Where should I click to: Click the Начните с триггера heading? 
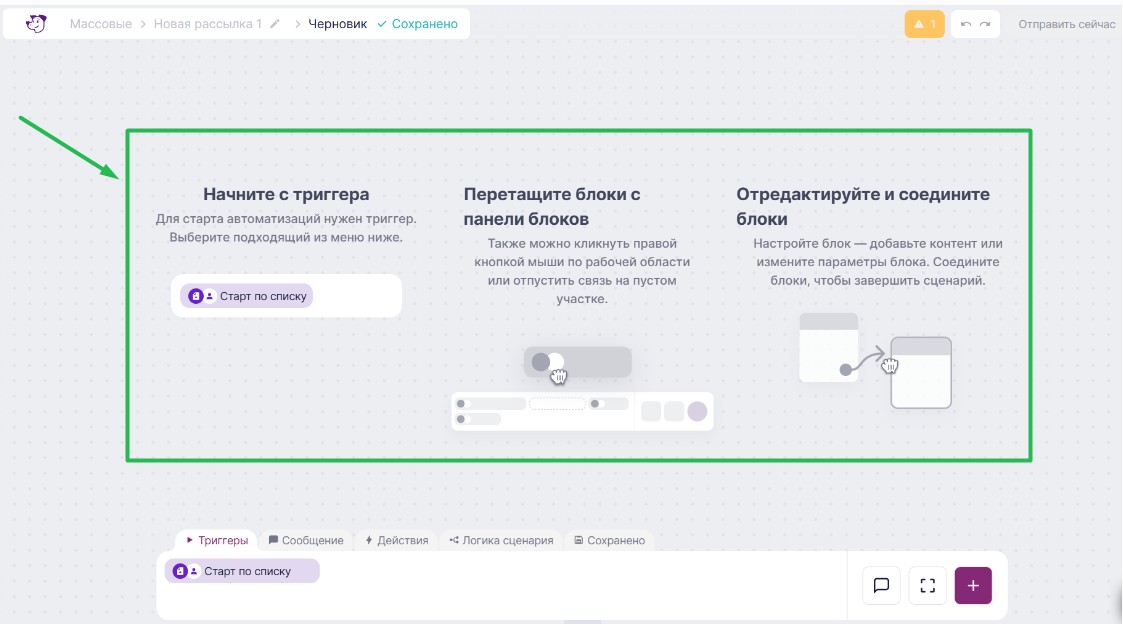pos(286,194)
